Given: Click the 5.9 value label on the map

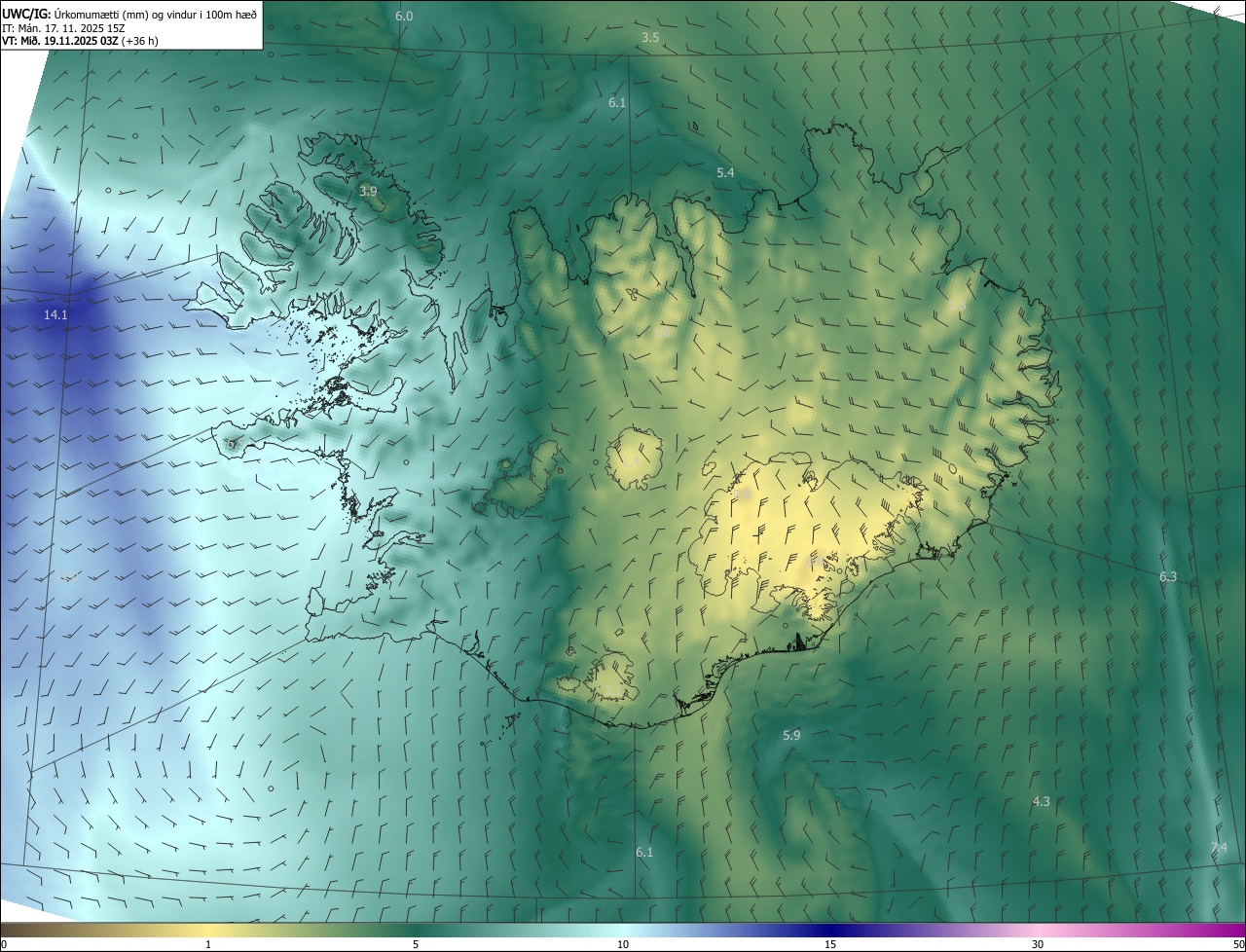Looking at the screenshot, I should click(791, 736).
